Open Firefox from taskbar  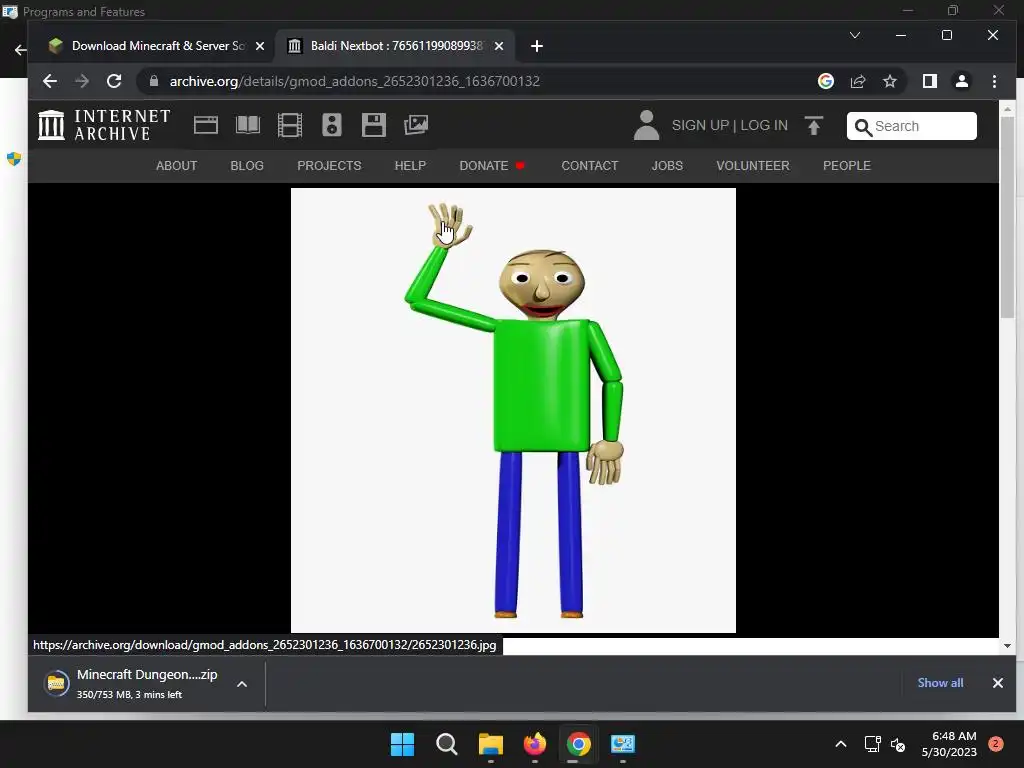pyautogui.click(x=535, y=744)
